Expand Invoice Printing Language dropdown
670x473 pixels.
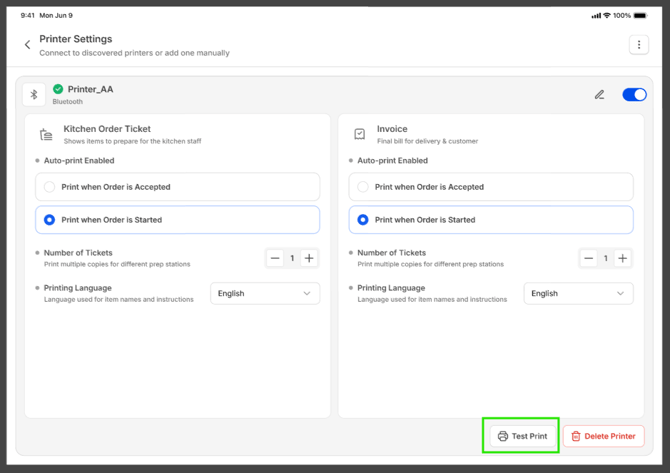[x=578, y=294]
